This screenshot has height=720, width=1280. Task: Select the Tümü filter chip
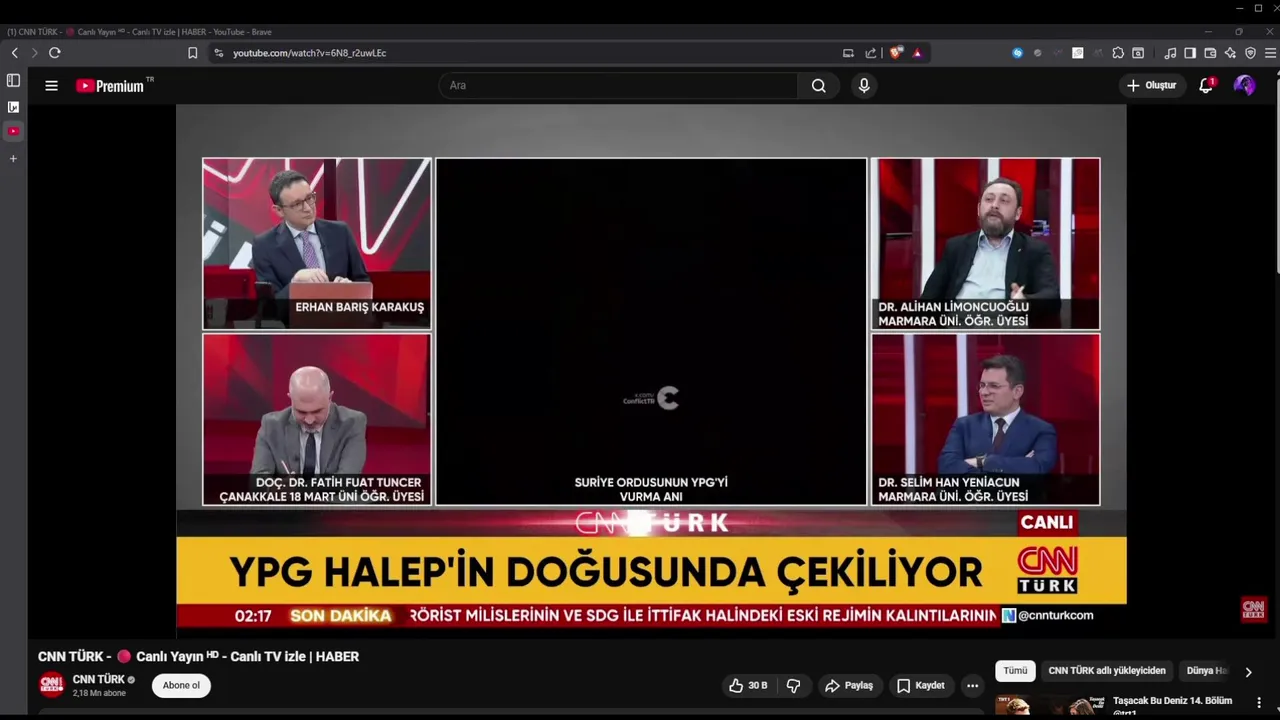click(x=1015, y=671)
